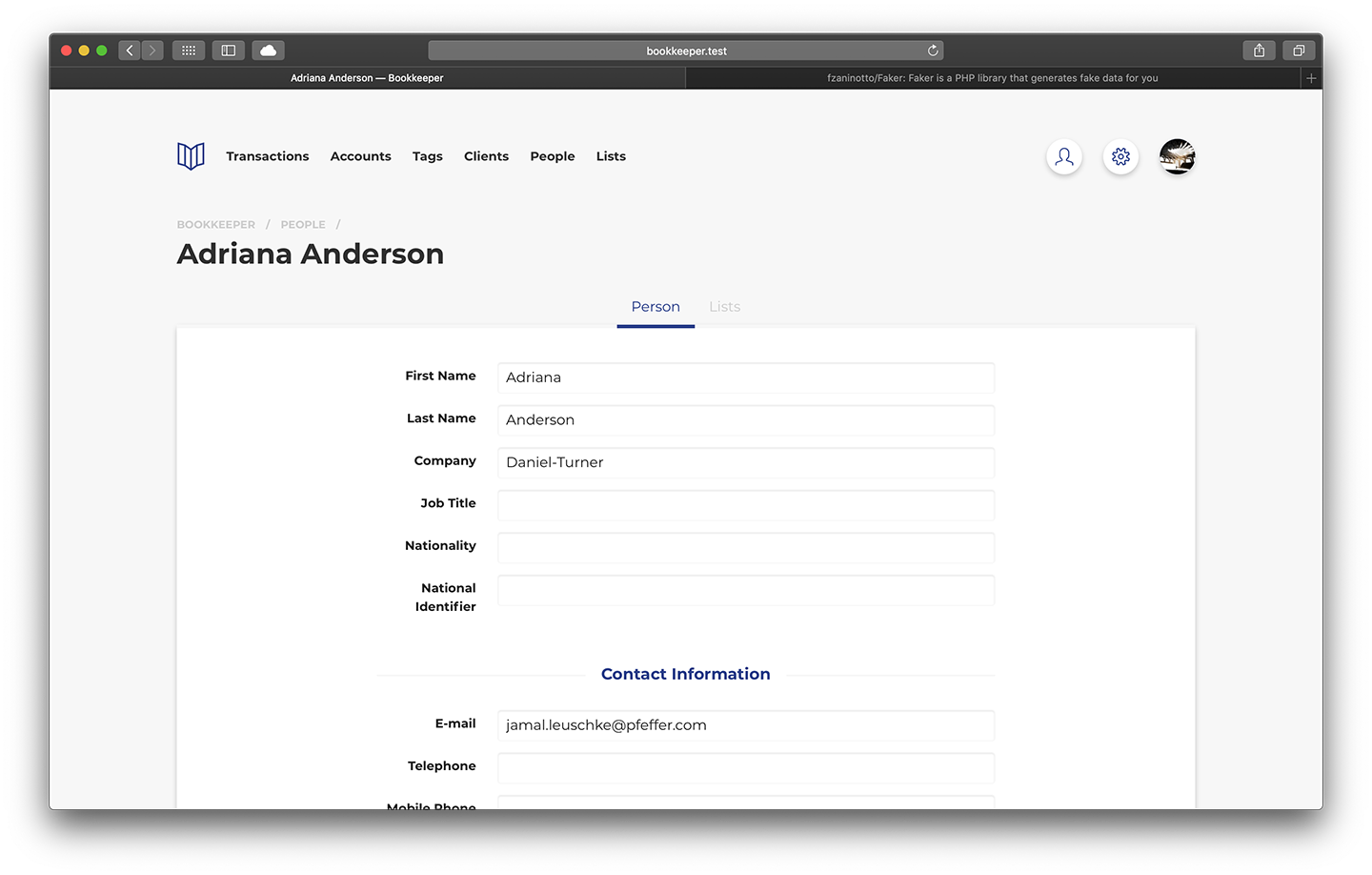
Task: Click Safari forward arrow button
Action: pyautogui.click(x=152, y=51)
